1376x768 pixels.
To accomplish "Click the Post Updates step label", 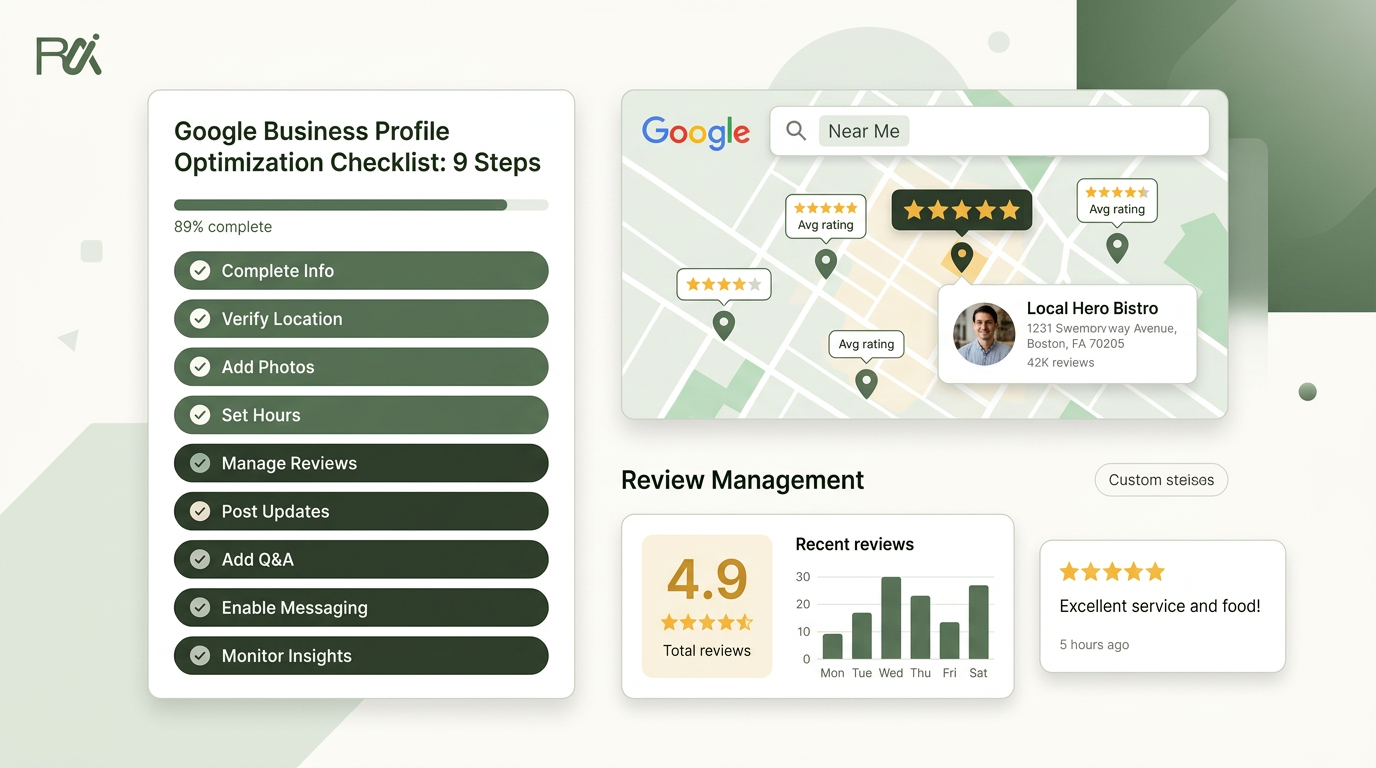I will pos(276,511).
